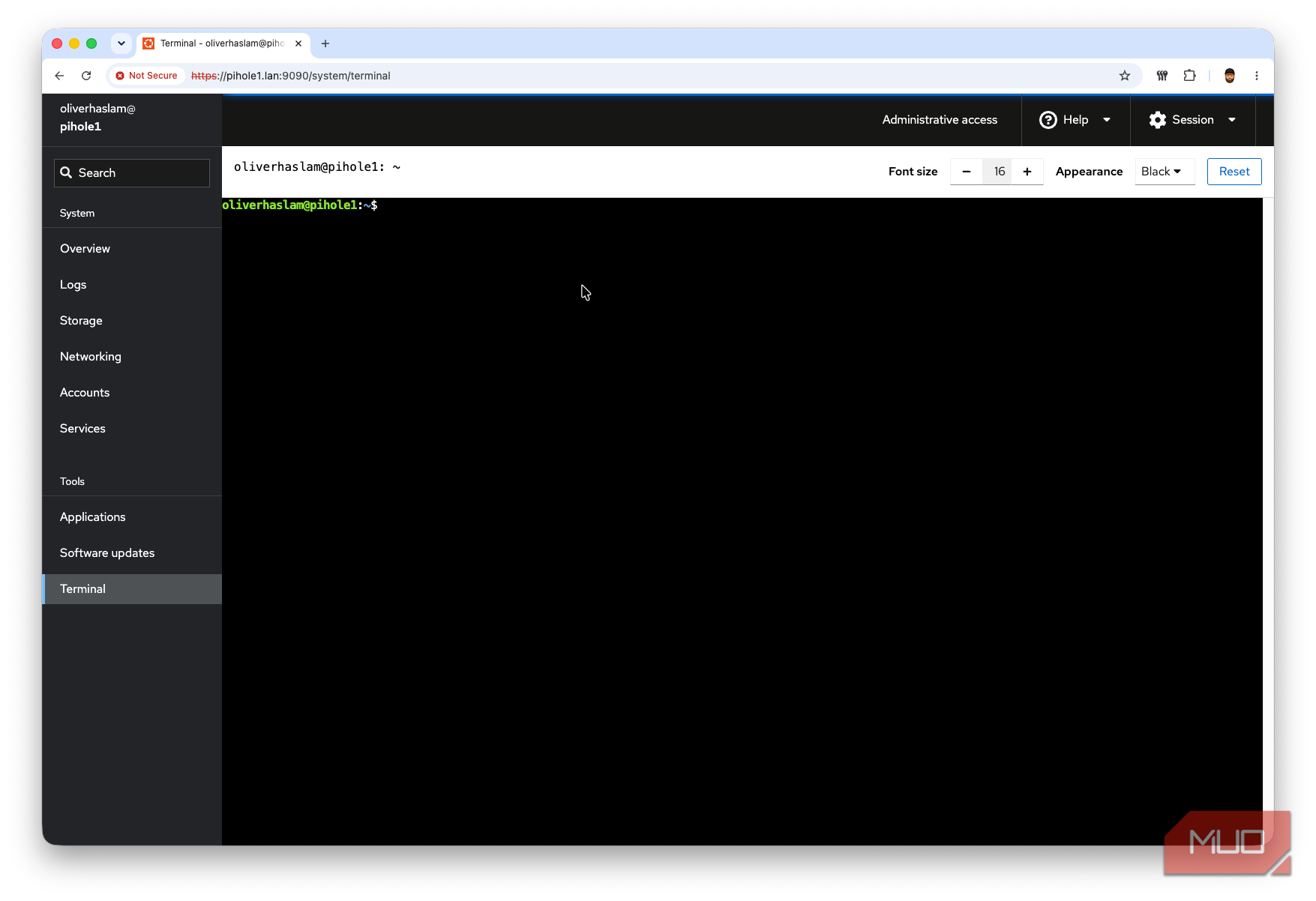Select the Terminal - oliverhaslam browser tab
The height and width of the screenshot is (901, 1316).
pos(223,43)
